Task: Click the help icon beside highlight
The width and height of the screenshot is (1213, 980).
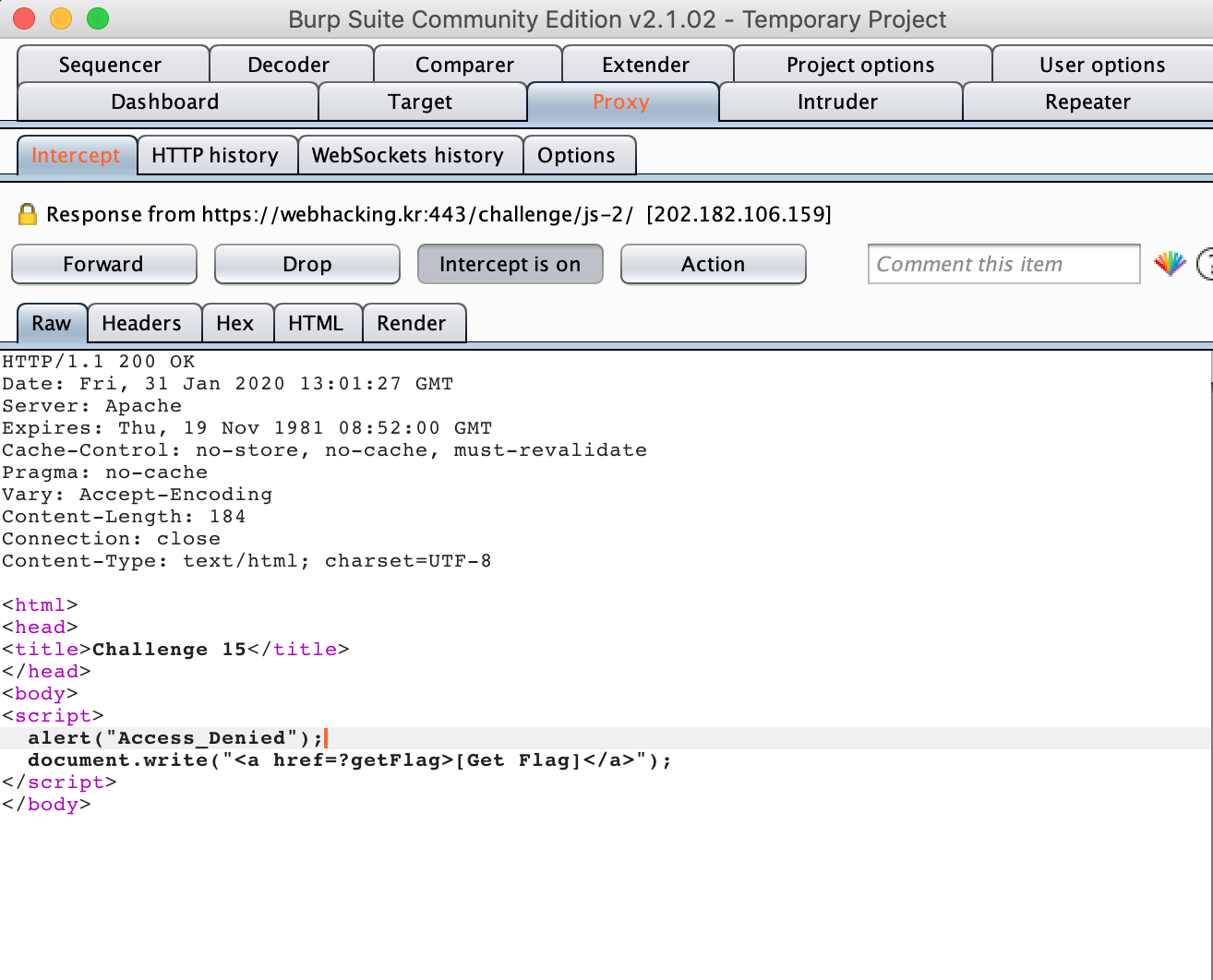Action: point(1205,264)
